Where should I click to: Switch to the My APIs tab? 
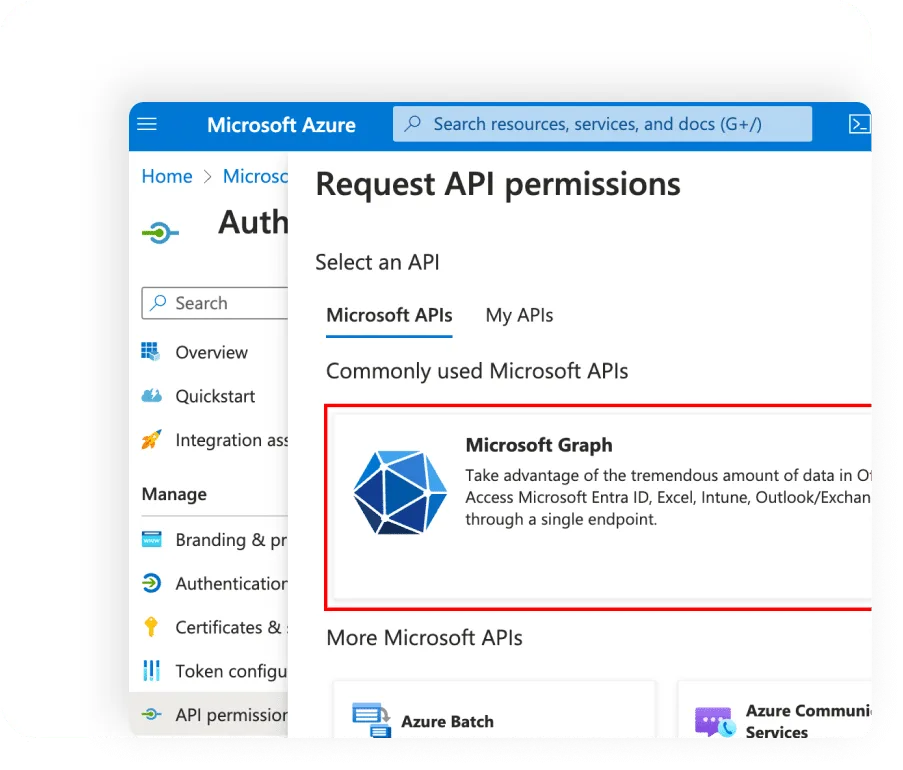point(519,315)
